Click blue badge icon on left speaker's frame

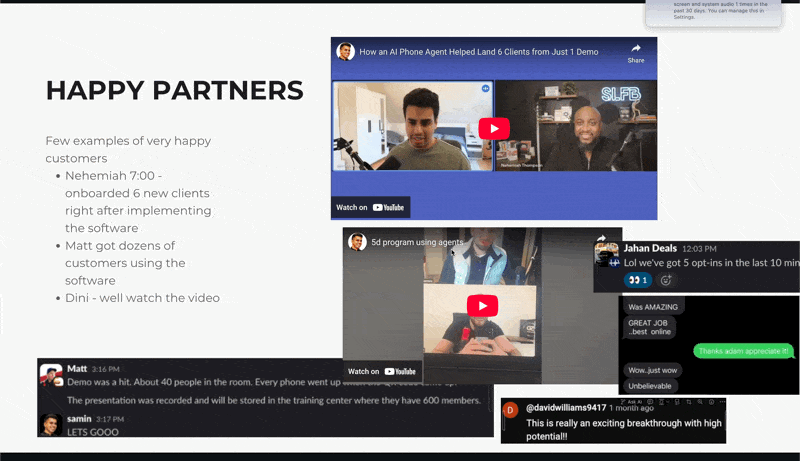point(485,89)
